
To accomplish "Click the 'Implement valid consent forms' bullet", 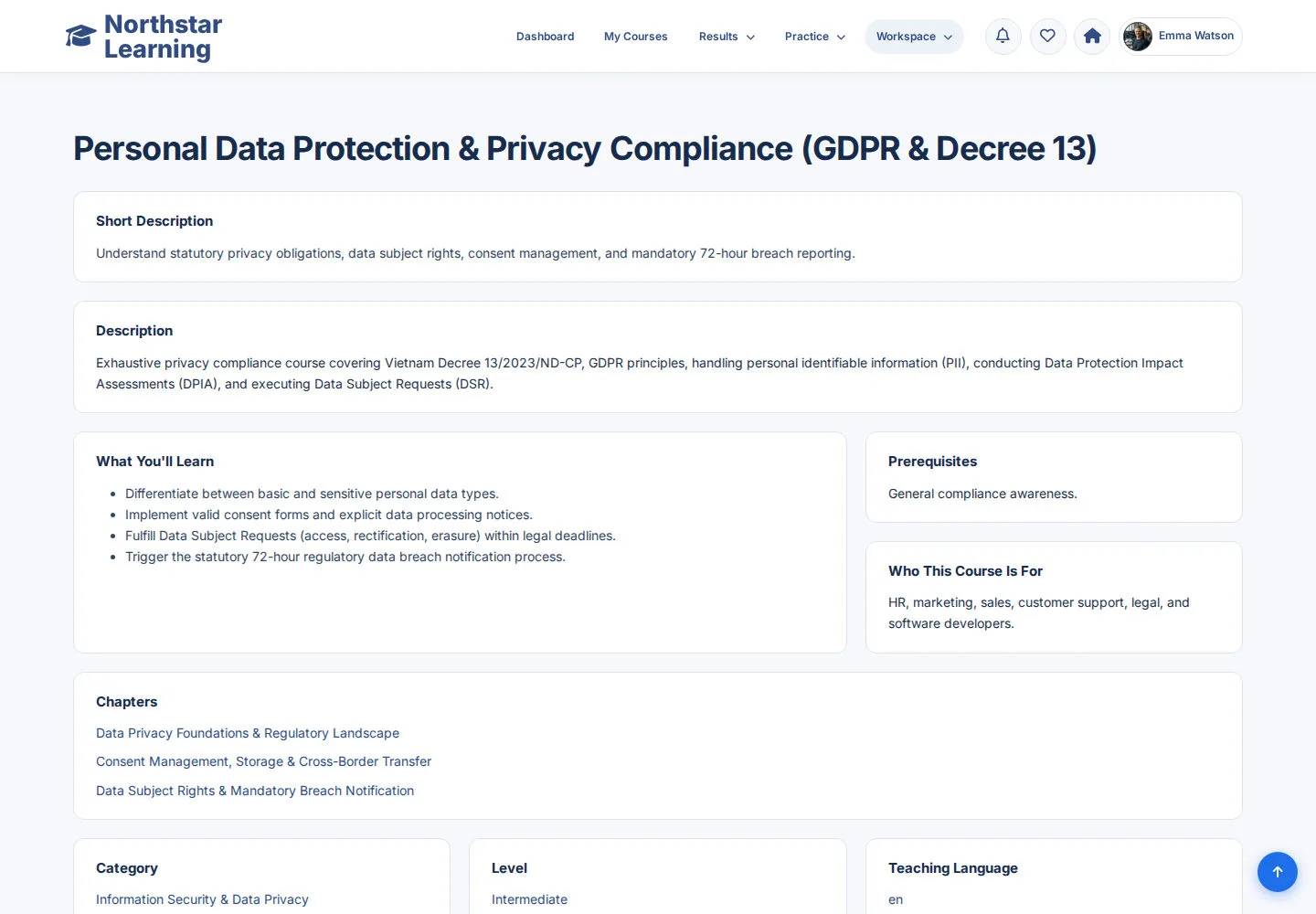I will coord(329,515).
